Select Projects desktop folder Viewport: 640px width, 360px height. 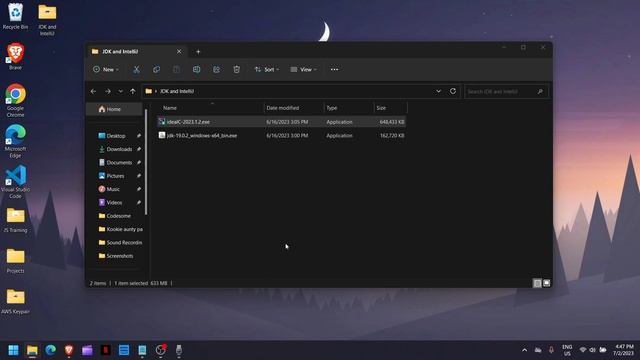[x=16, y=261]
